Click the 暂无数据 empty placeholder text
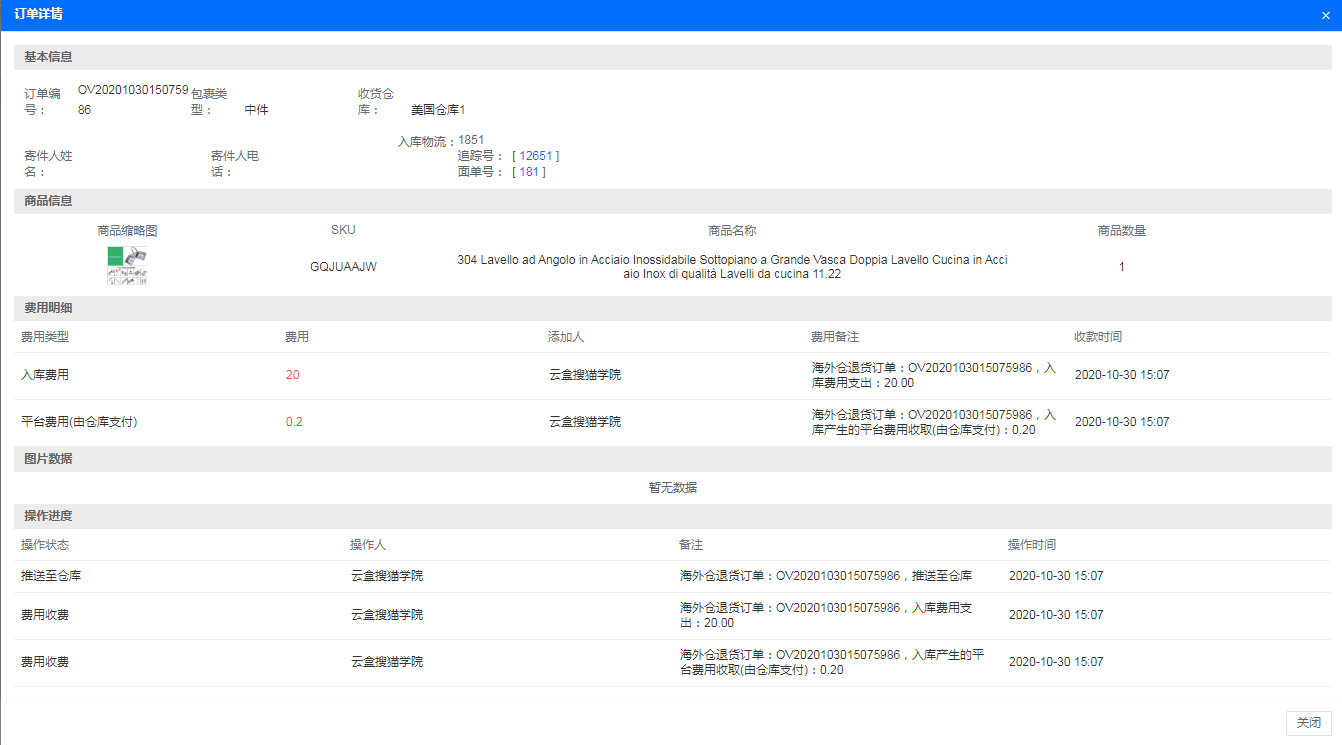The image size is (1342, 745). pos(672,488)
